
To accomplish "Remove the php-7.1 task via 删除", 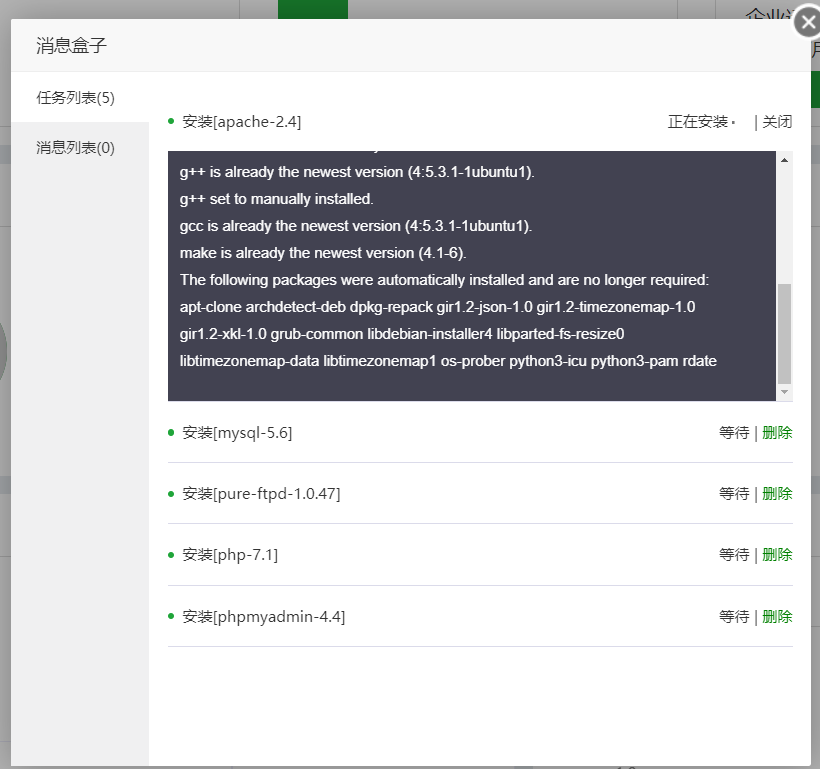I will pos(777,555).
